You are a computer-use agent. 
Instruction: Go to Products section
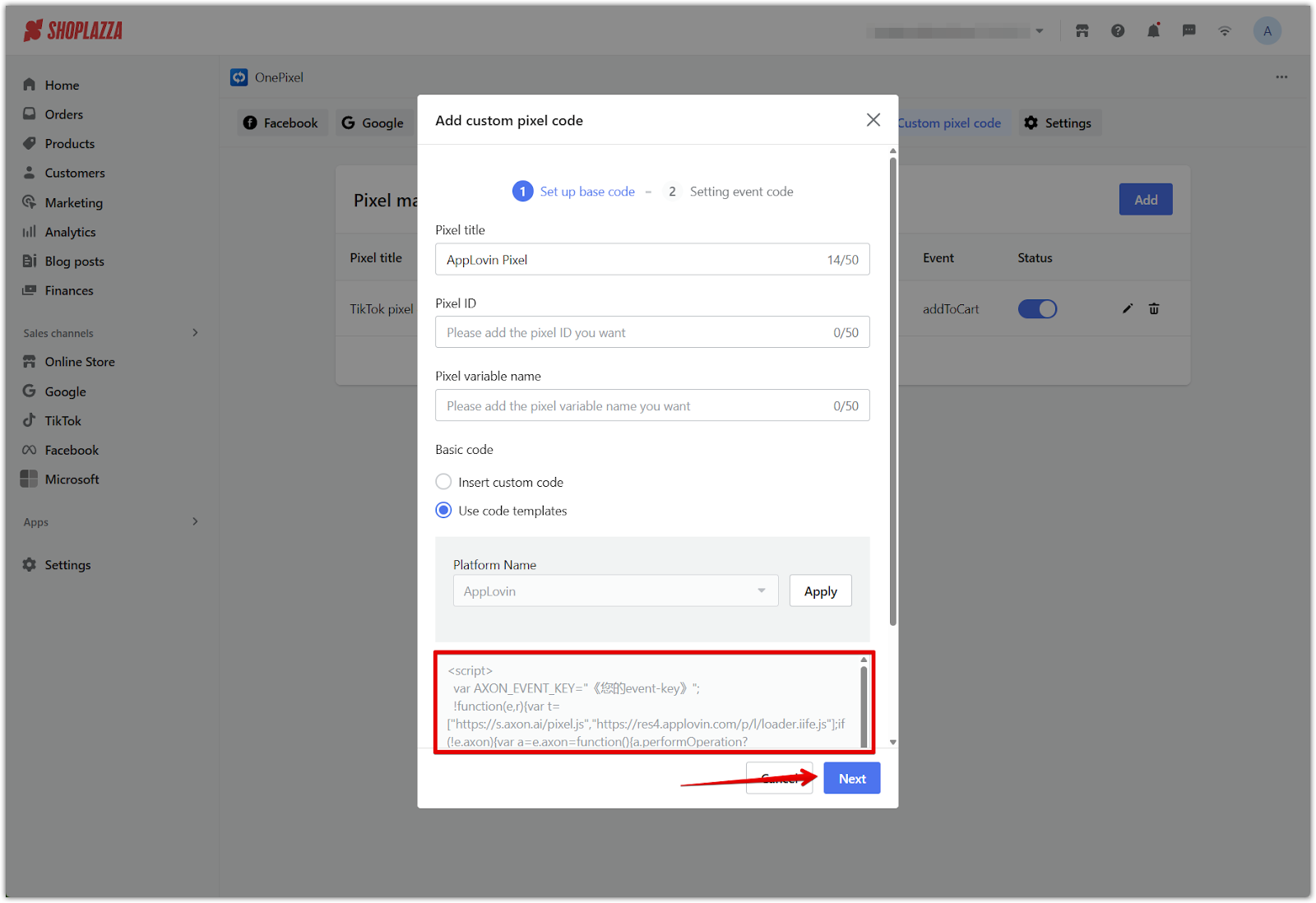click(69, 144)
